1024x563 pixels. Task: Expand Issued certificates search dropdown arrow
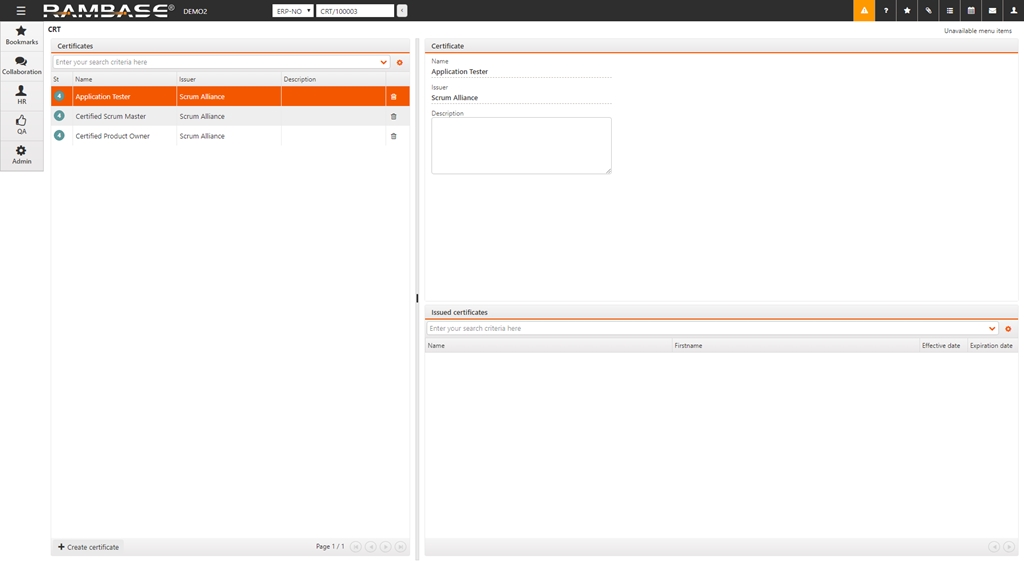992,329
